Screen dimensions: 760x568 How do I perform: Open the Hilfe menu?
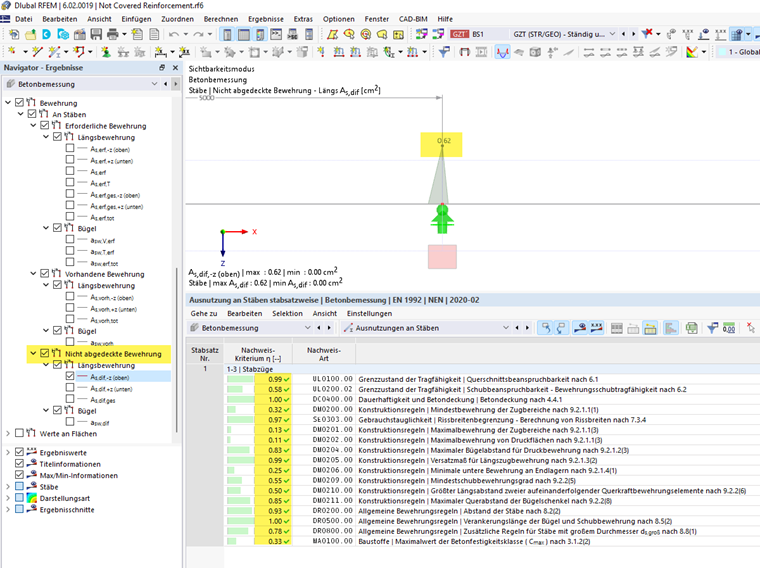coord(445,19)
